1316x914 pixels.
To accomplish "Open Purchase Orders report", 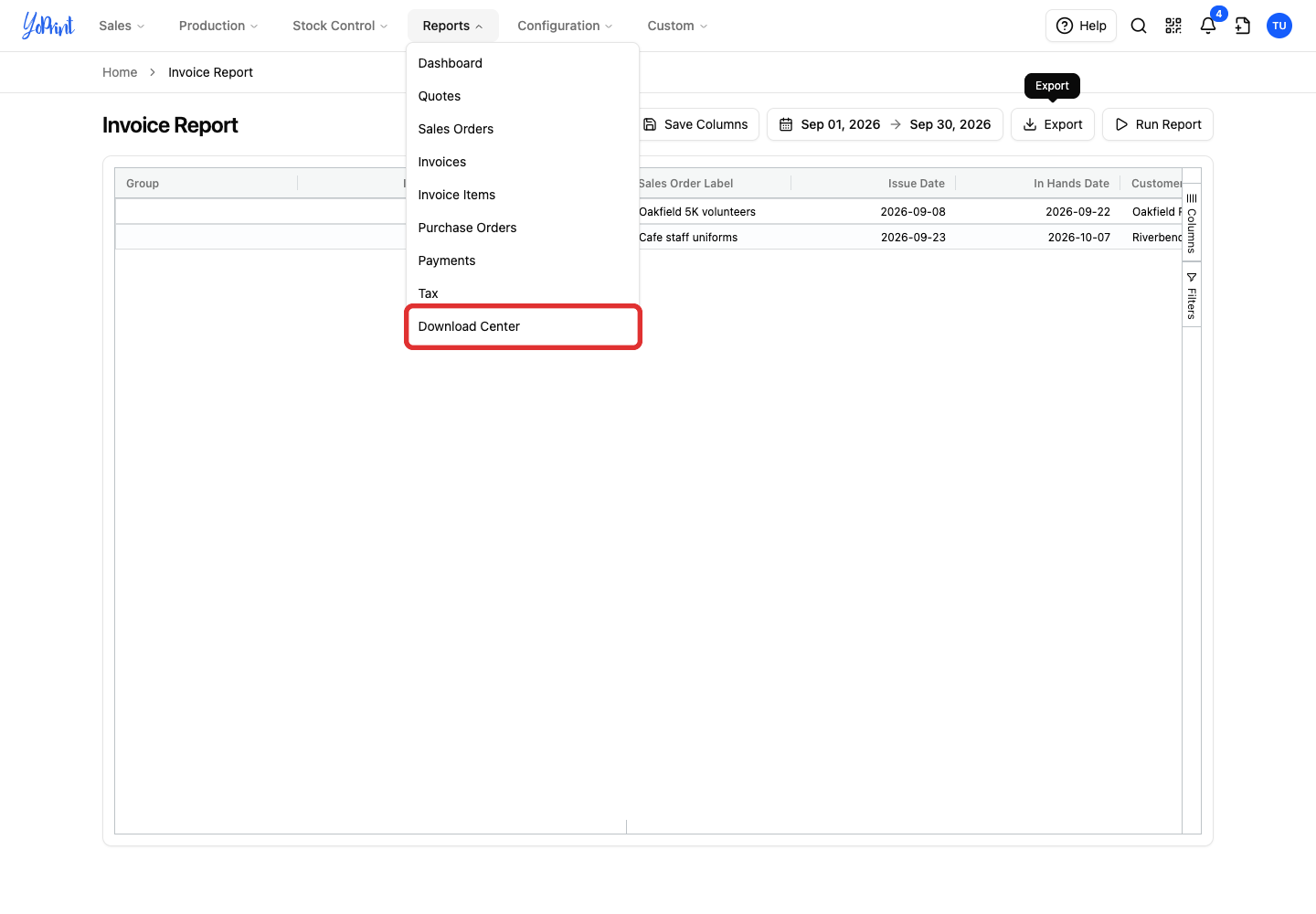I will 523,228.
